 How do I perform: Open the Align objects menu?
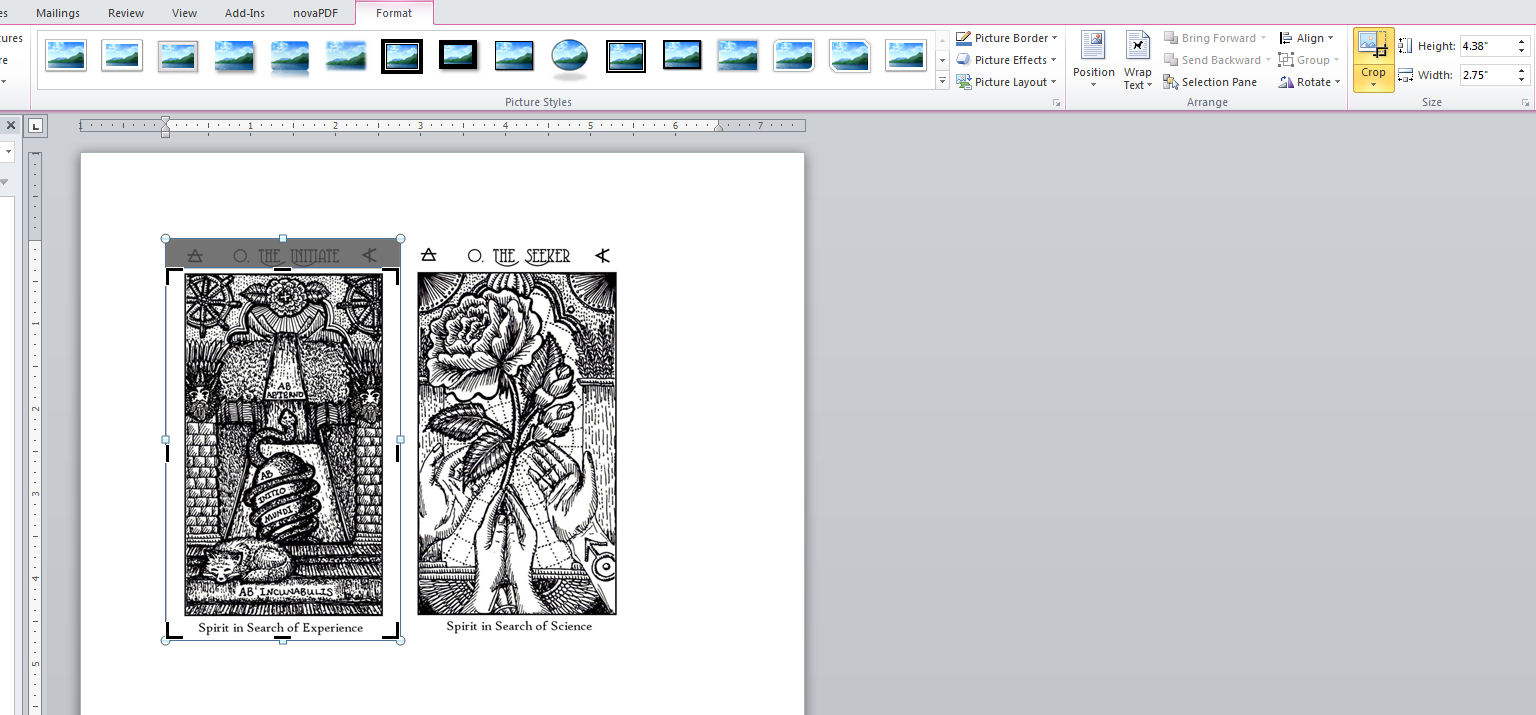click(x=1306, y=38)
